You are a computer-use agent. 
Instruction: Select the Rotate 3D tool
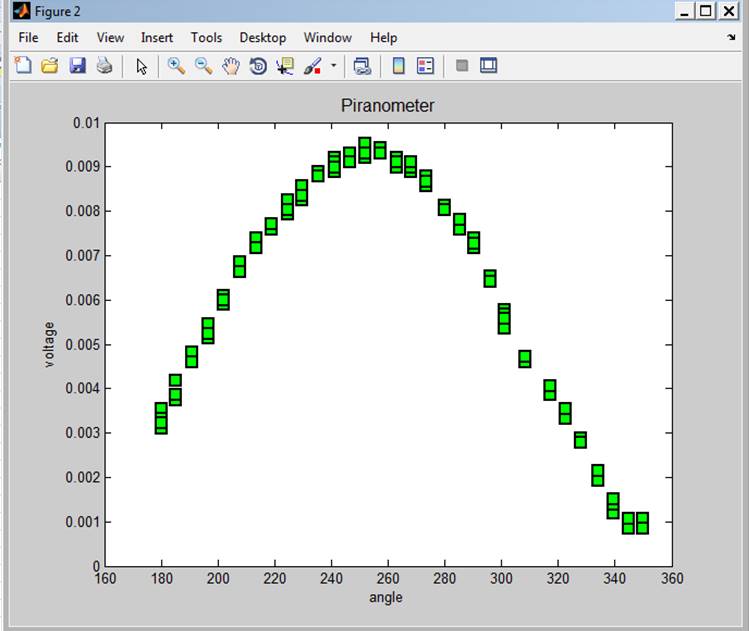coord(258,66)
